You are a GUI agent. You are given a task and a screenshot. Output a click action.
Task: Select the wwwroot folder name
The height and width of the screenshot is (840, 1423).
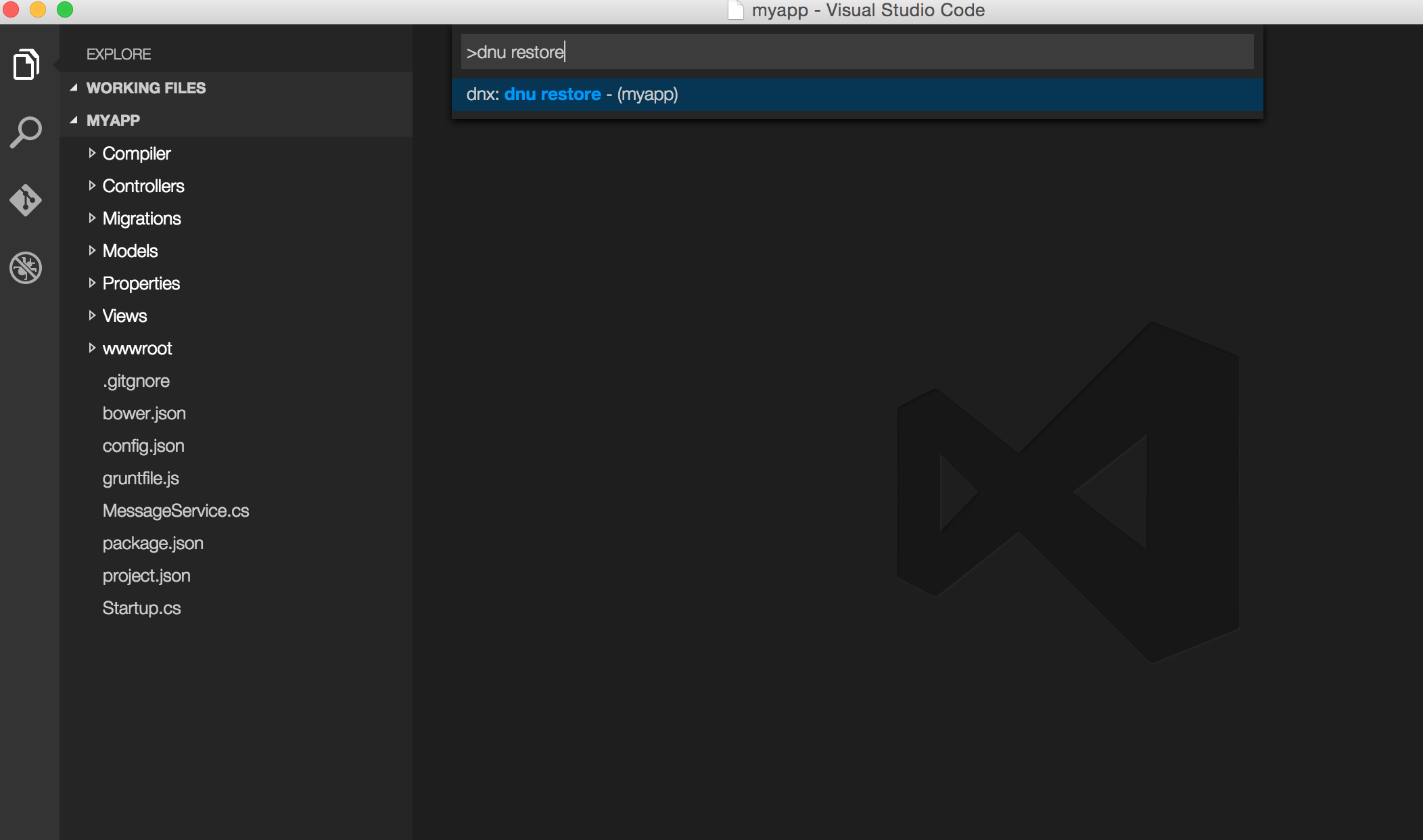pos(137,349)
